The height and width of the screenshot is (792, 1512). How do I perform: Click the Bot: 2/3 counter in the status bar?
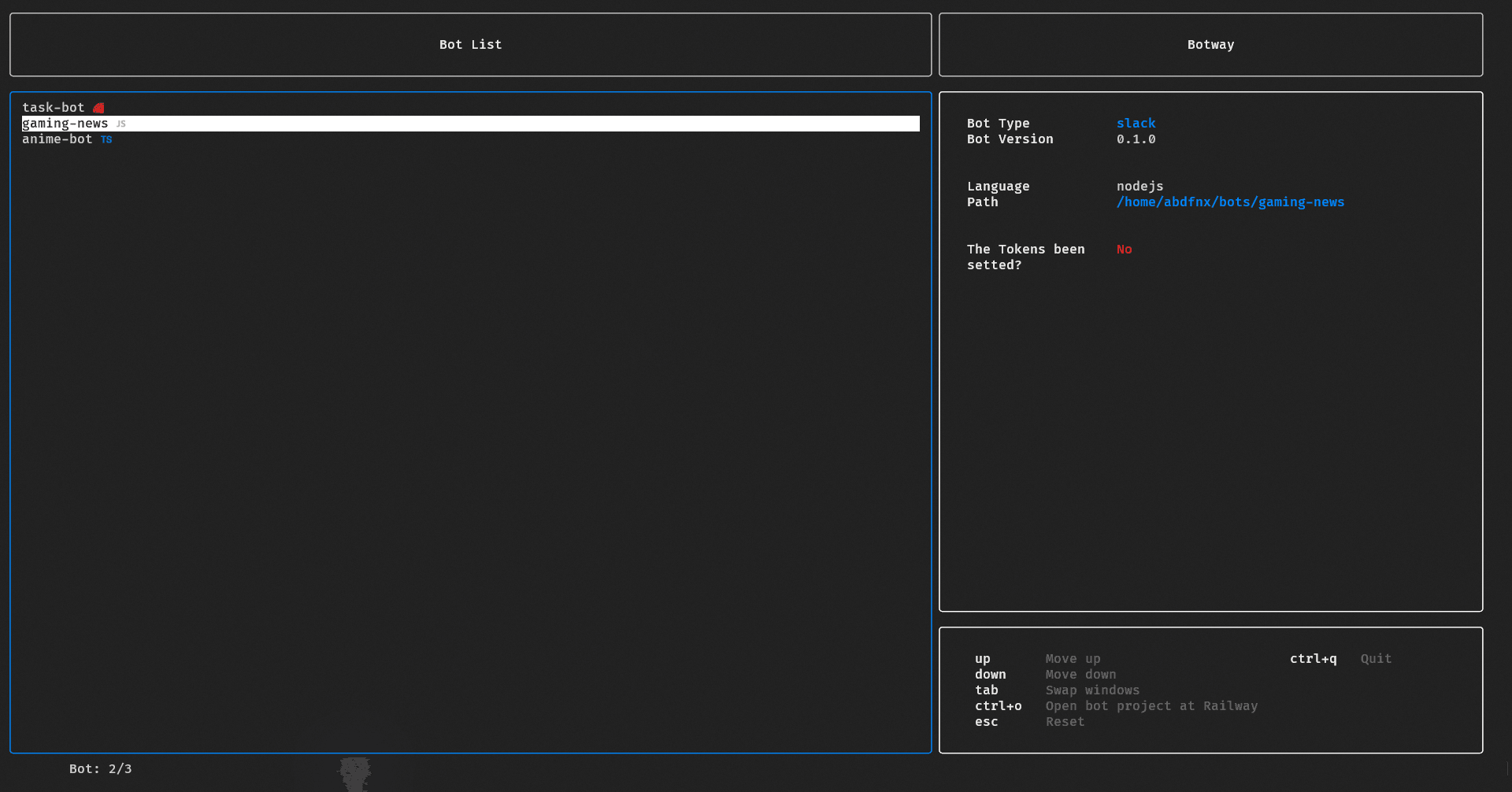click(x=100, y=769)
